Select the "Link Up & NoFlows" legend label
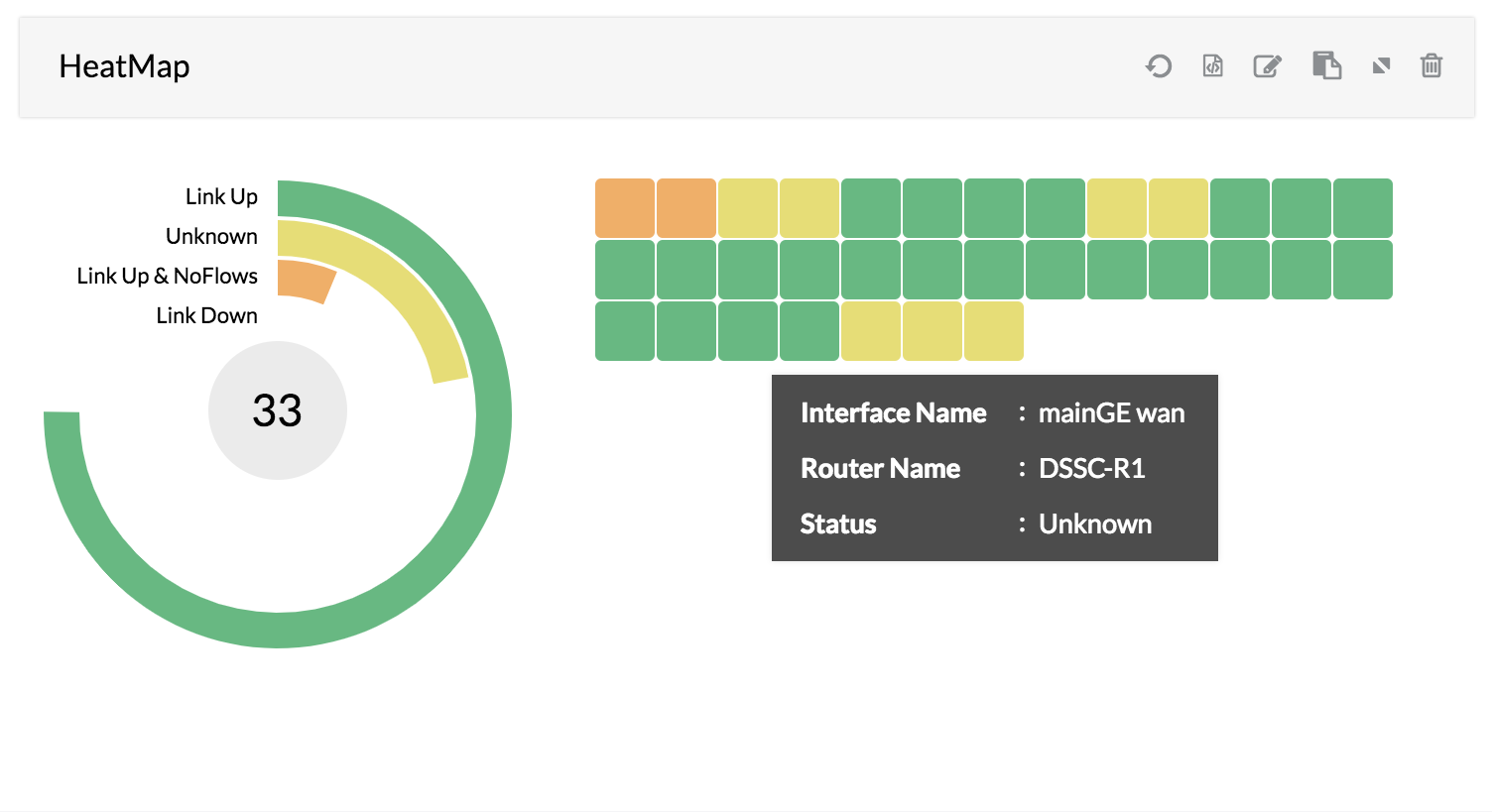Viewport: 1492px width, 812px height. pos(167,277)
